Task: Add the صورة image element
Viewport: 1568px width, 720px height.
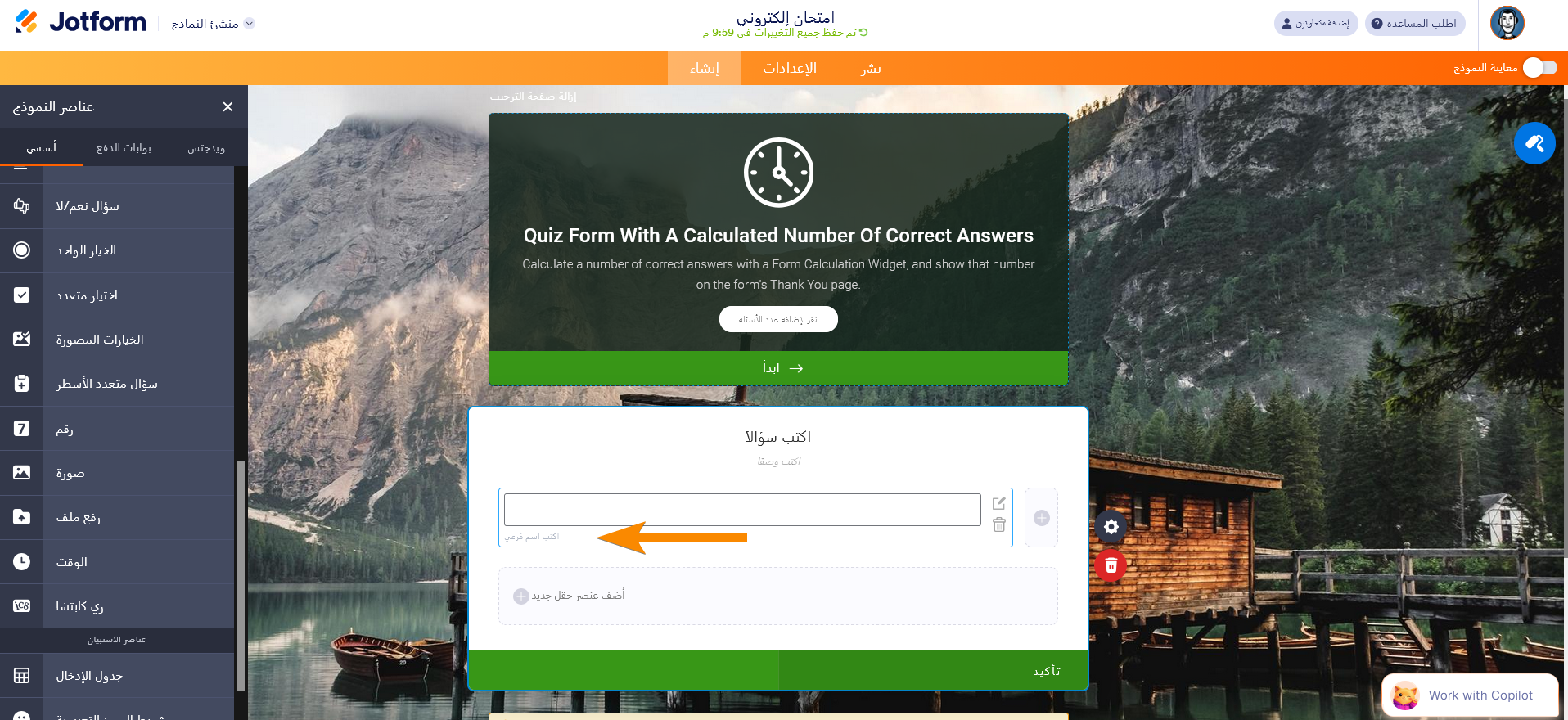Action: (117, 473)
